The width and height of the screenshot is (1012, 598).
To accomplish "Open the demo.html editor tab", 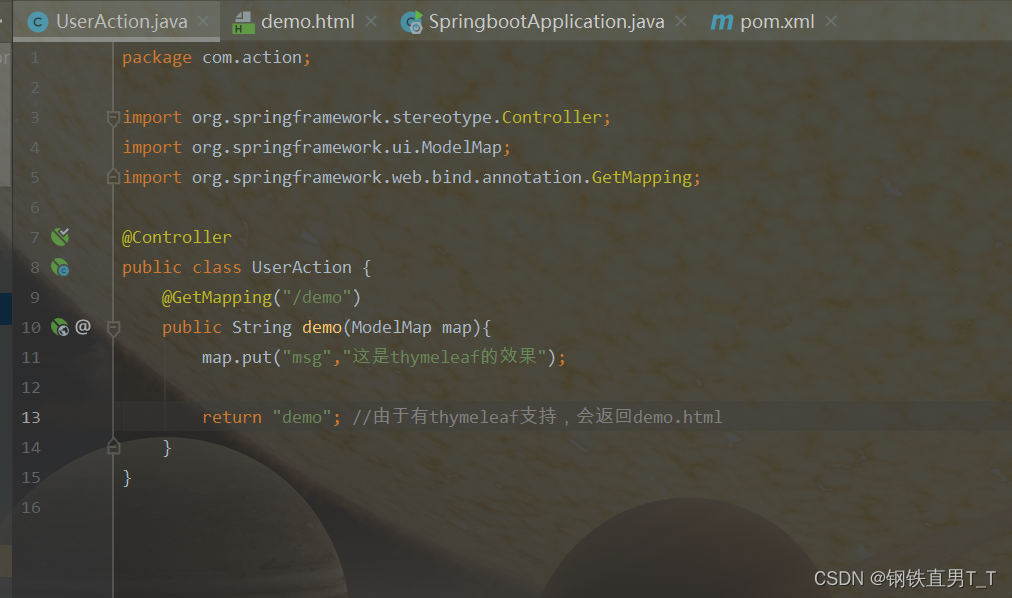I will pyautogui.click(x=307, y=21).
